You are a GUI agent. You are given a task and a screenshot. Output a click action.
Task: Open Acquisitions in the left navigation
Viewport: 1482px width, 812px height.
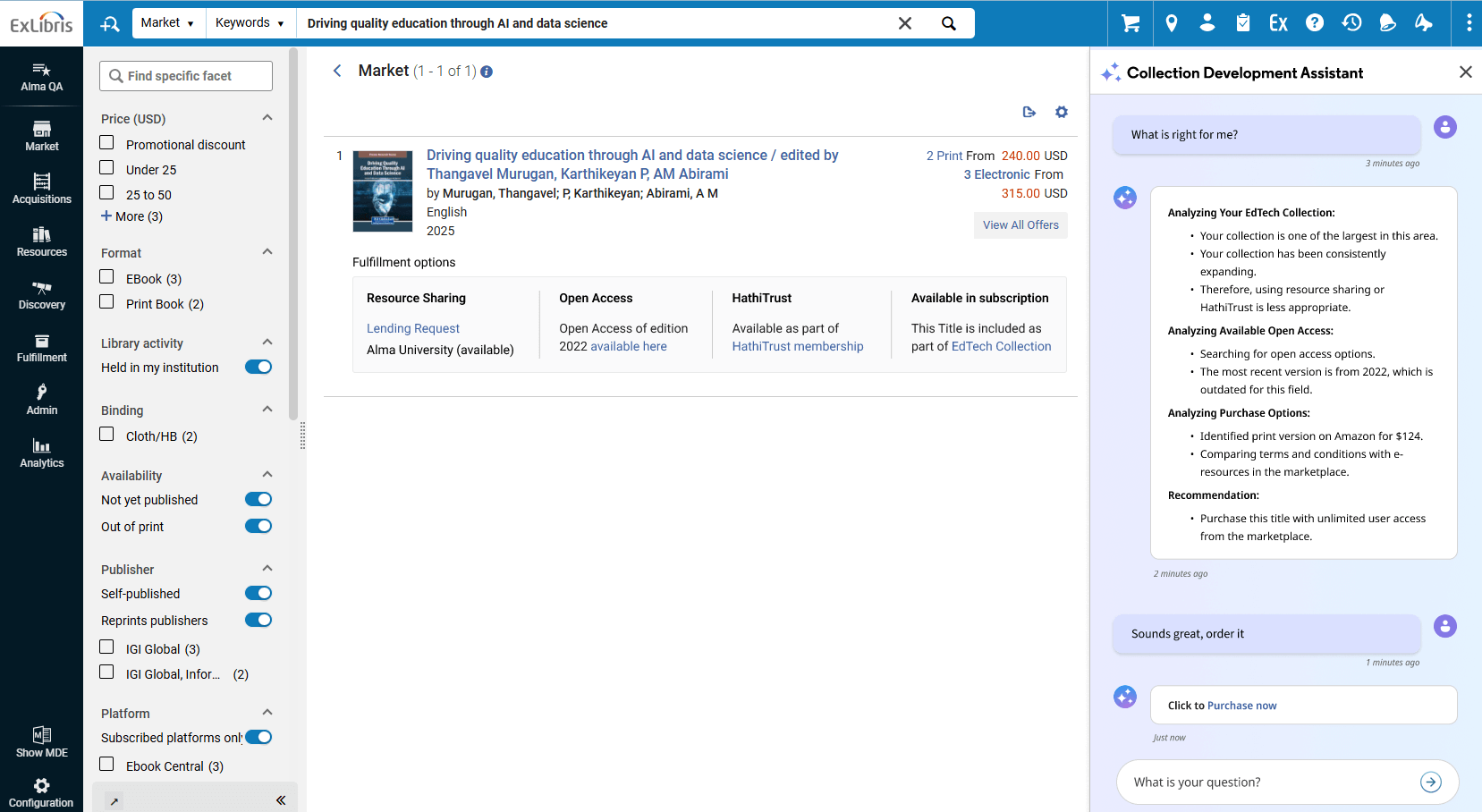pos(42,189)
